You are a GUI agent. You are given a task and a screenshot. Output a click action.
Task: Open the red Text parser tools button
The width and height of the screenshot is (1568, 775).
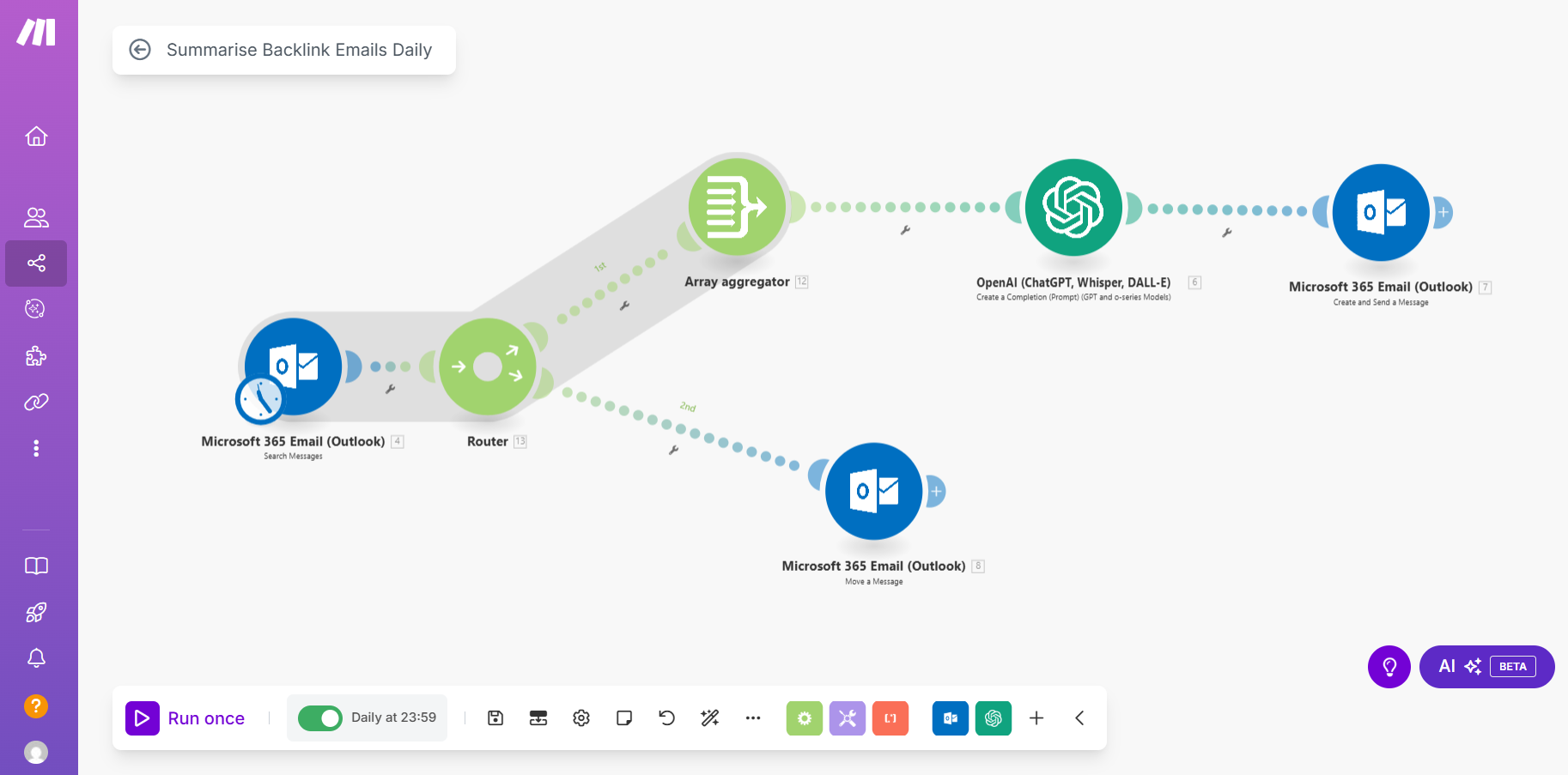(890, 718)
